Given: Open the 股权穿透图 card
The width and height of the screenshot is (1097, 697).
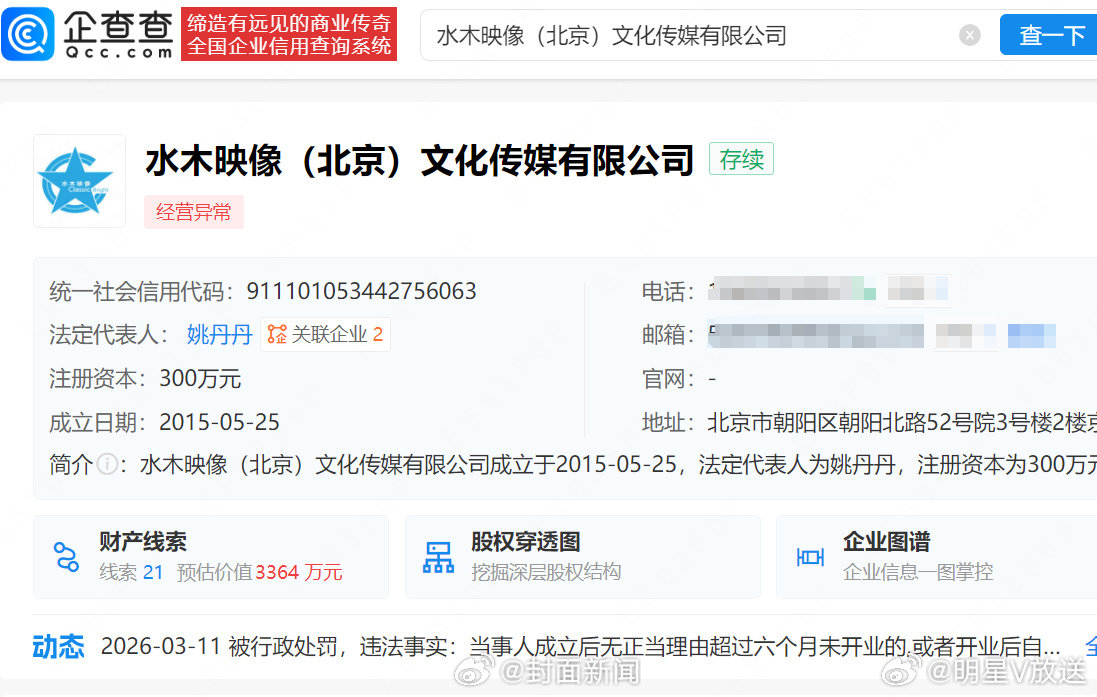Looking at the screenshot, I should coord(583,557).
